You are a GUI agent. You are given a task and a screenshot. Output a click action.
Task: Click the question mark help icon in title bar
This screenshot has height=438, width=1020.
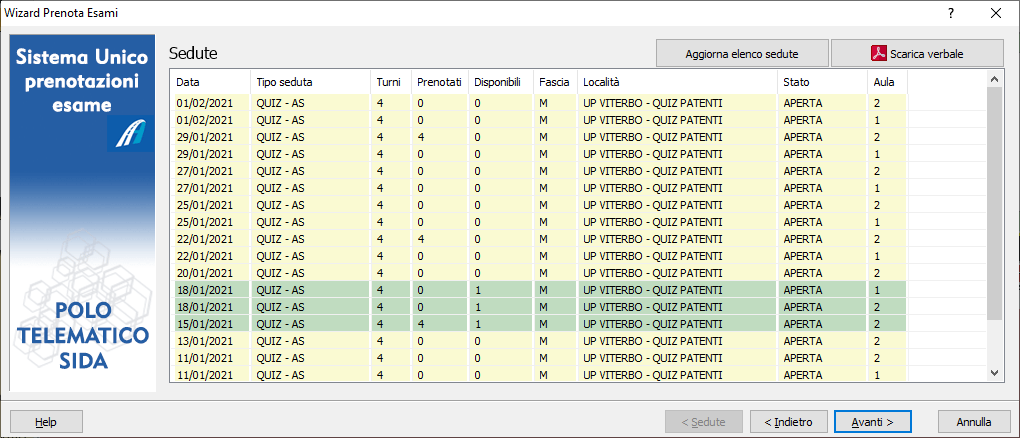click(950, 13)
